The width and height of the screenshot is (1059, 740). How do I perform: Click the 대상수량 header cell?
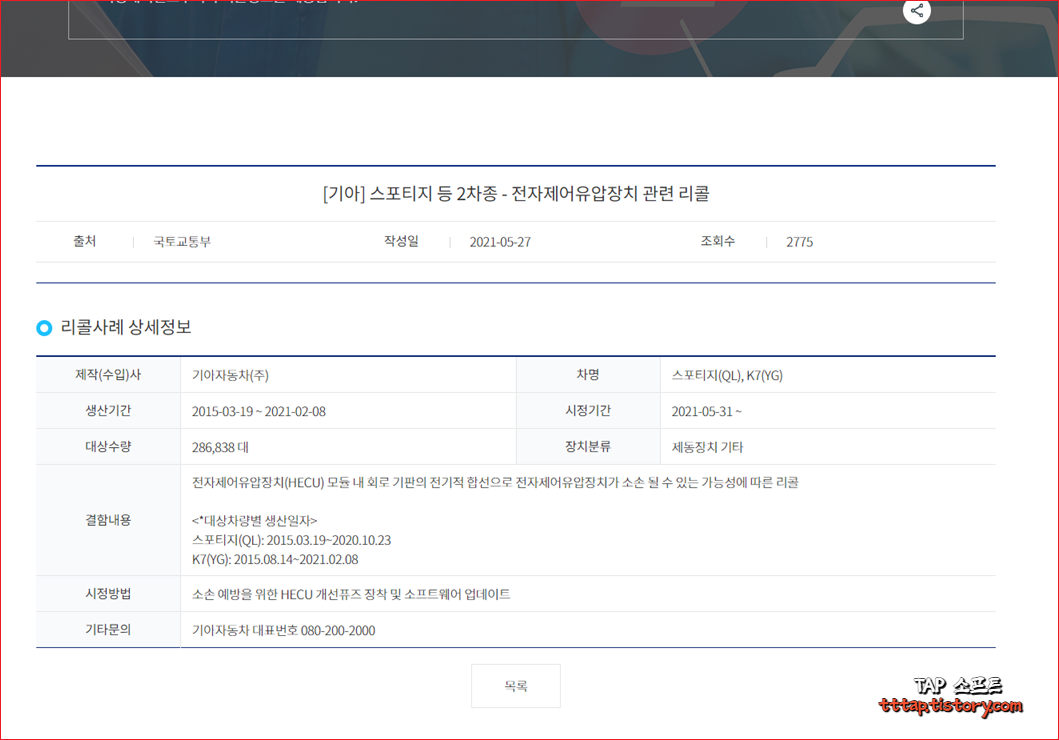108,446
